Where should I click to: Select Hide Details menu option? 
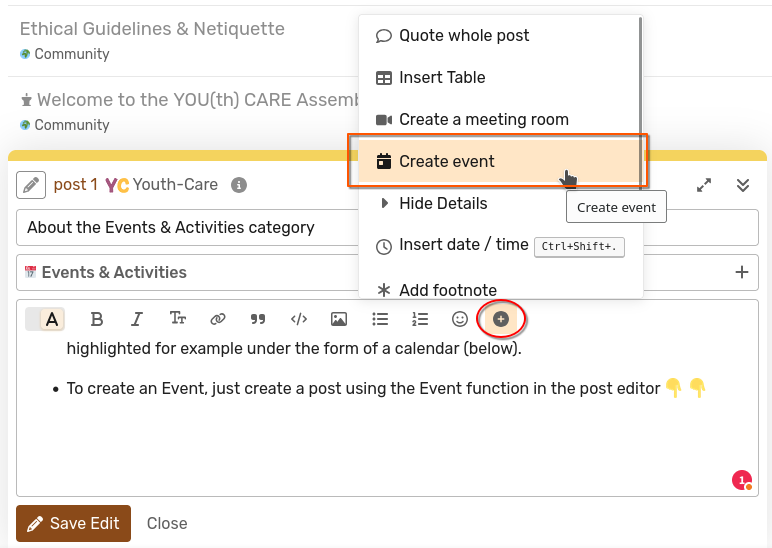[x=443, y=203]
